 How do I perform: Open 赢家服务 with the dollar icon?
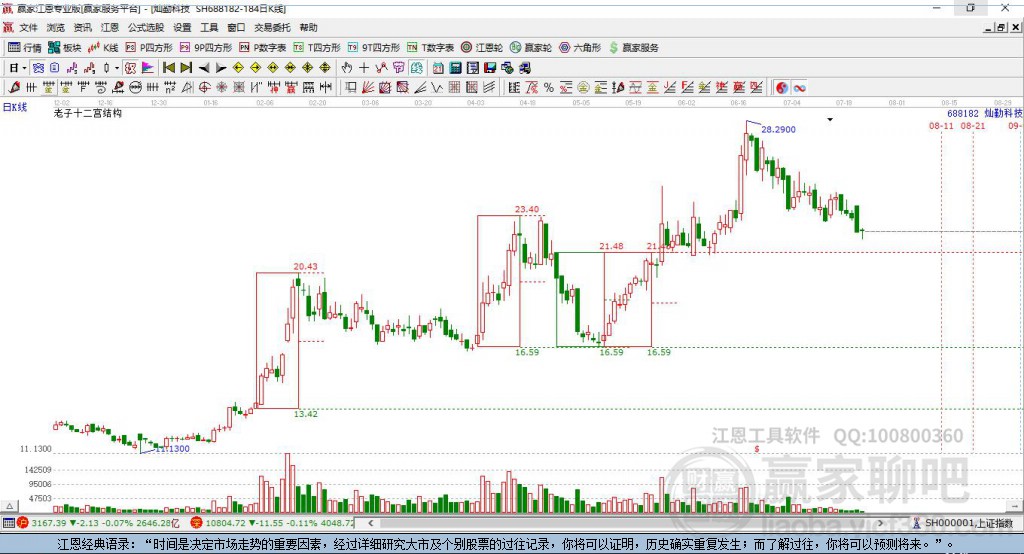(x=633, y=48)
